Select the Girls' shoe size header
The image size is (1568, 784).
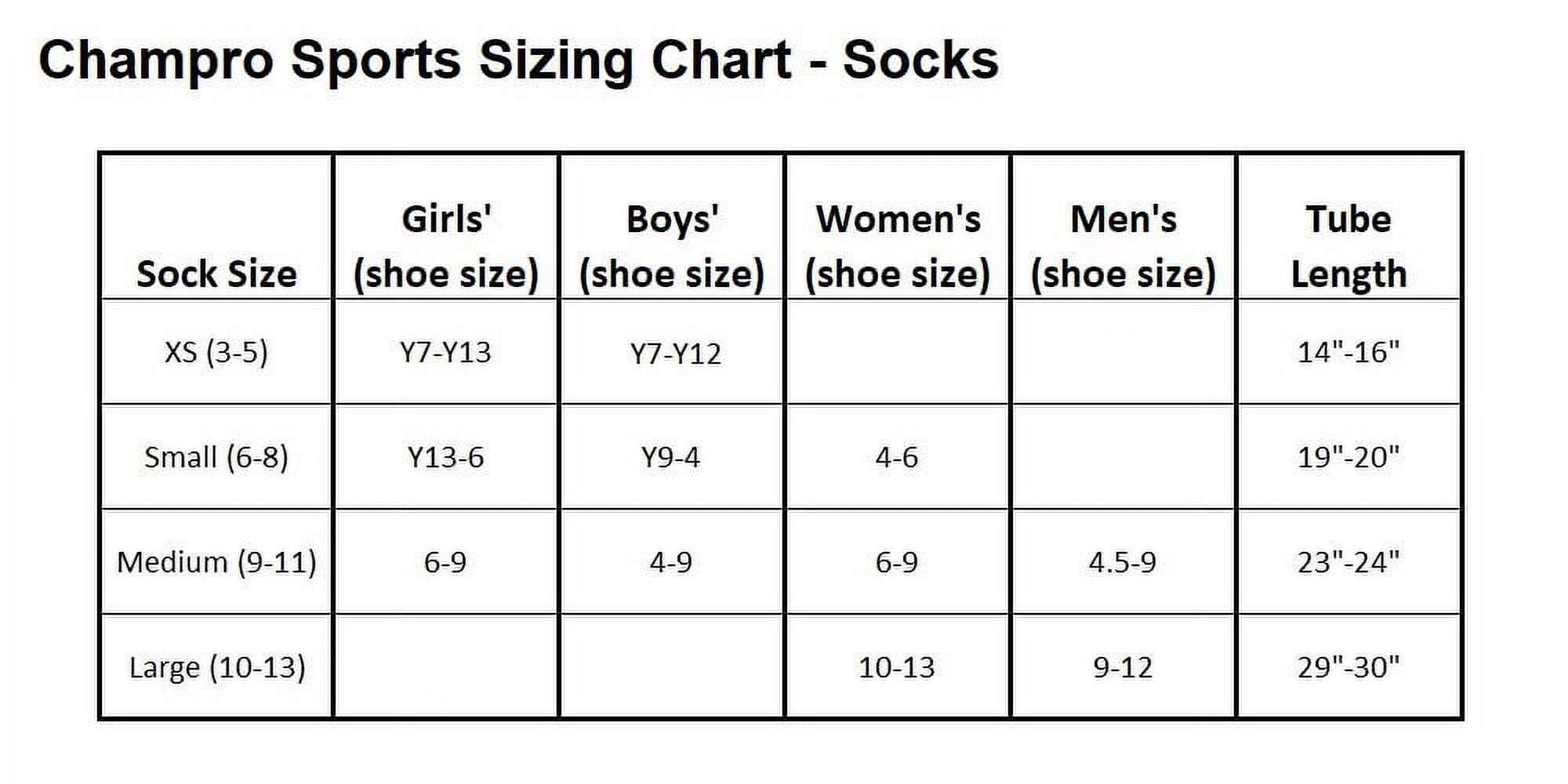pos(446,247)
